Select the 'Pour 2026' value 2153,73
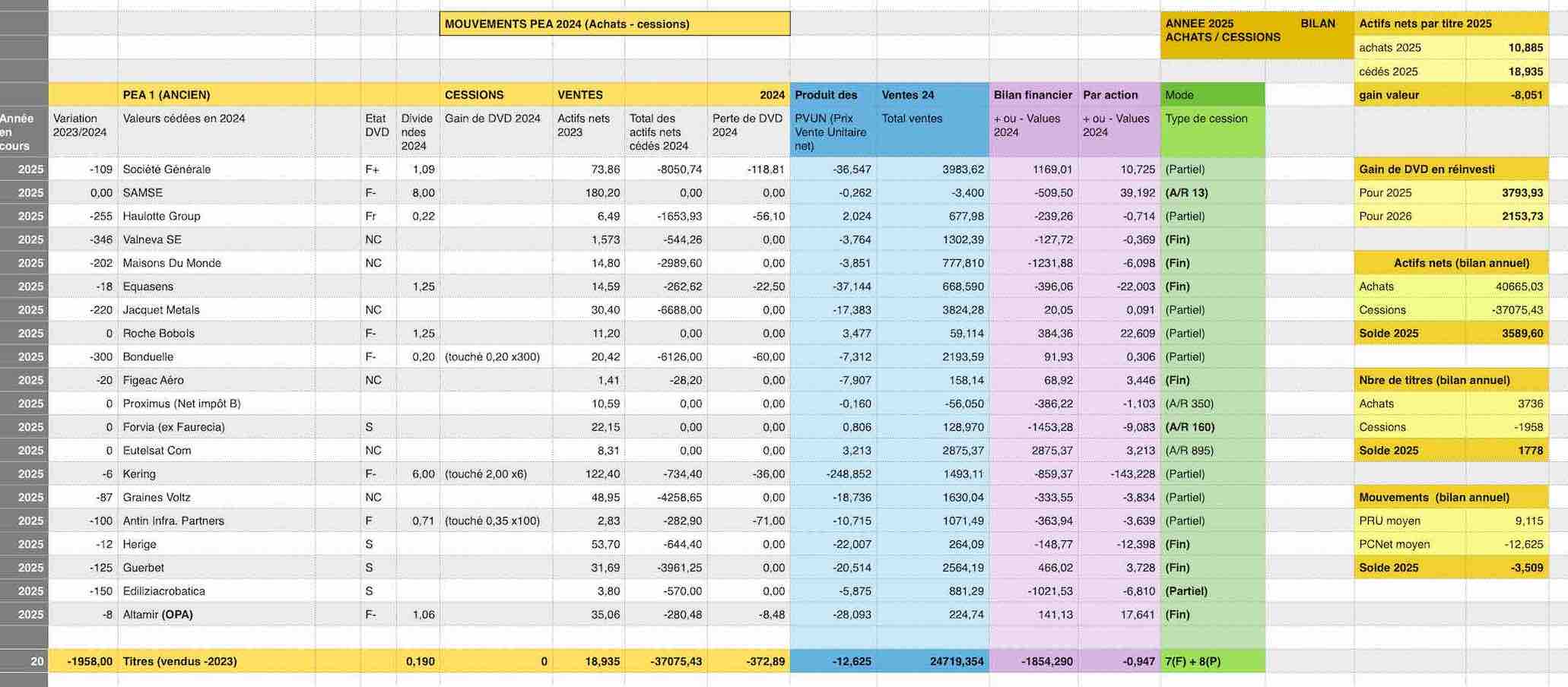Image resolution: width=1568 pixels, height=687 pixels. [1506, 217]
